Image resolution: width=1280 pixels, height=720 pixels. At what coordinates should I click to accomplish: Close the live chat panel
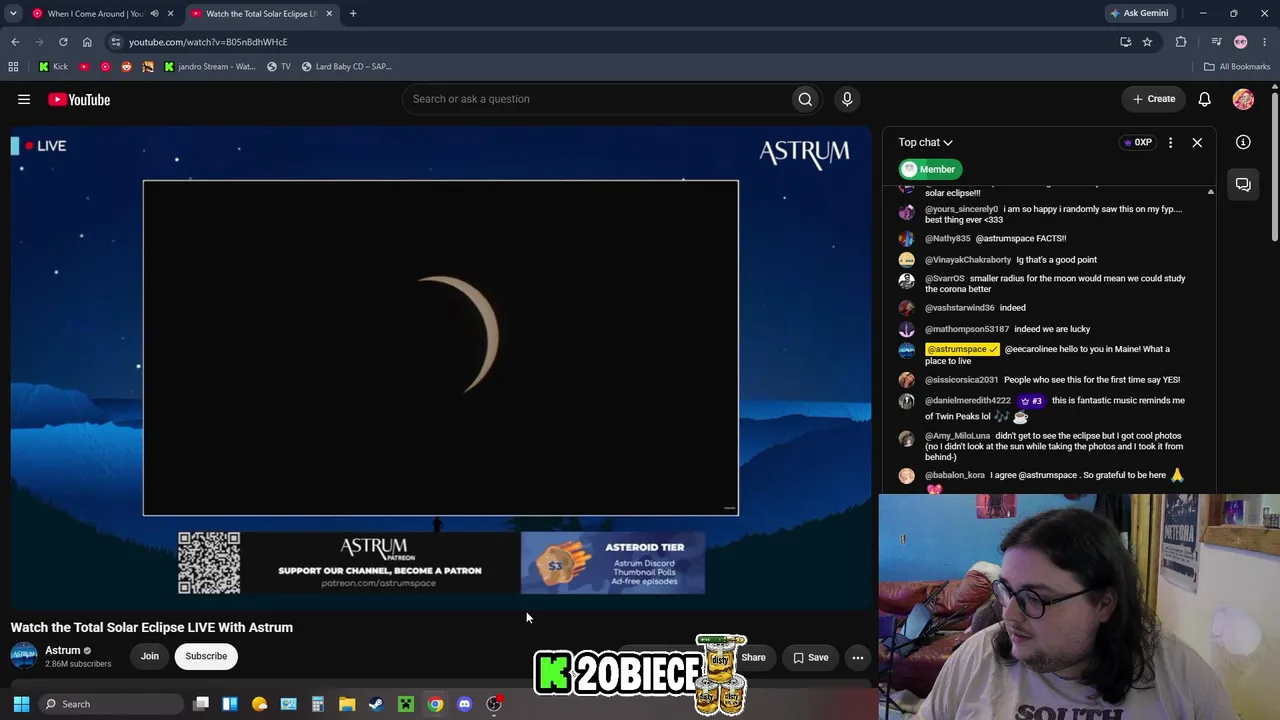[x=1197, y=142]
